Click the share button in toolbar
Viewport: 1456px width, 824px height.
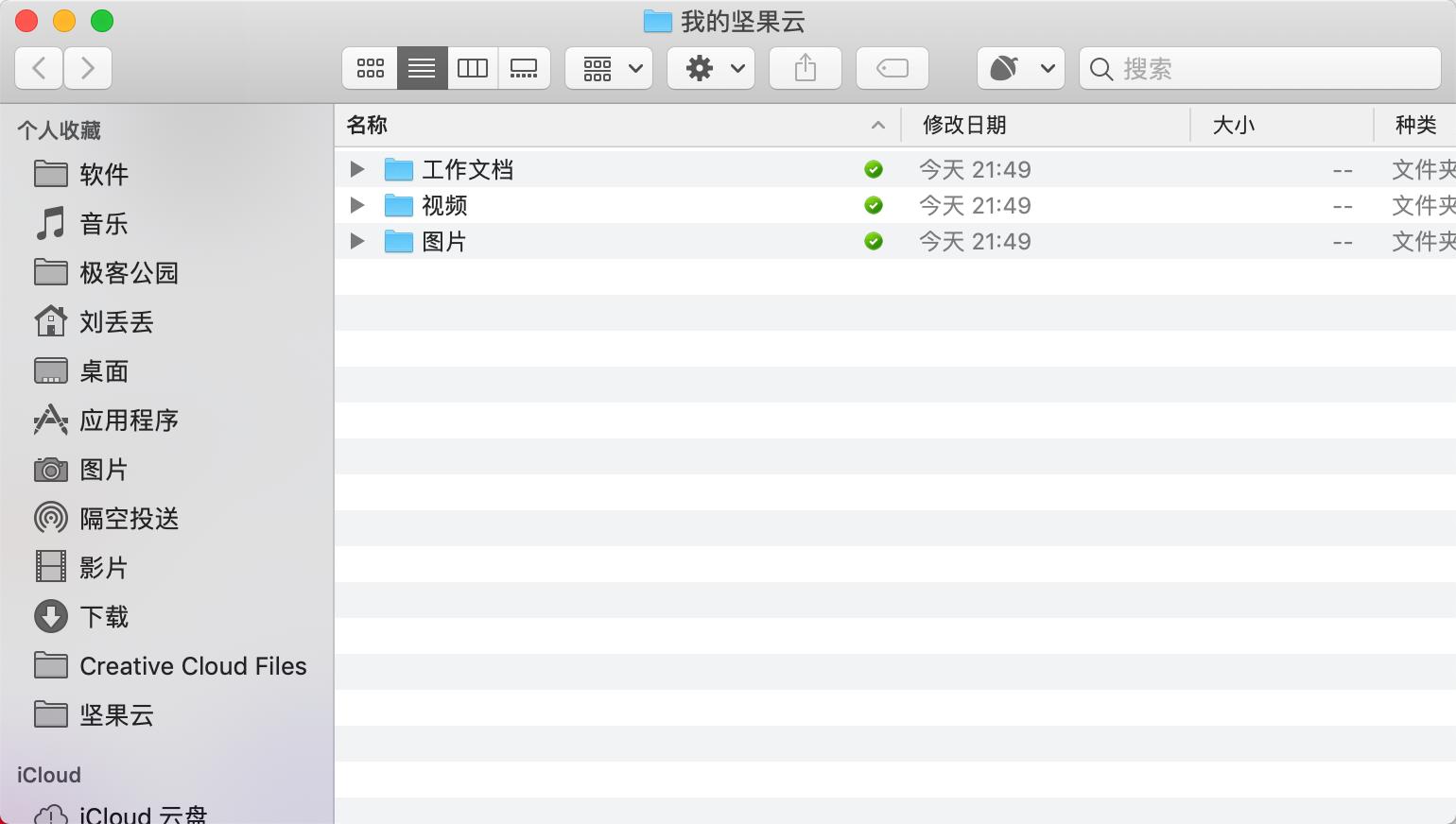click(x=806, y=68)
